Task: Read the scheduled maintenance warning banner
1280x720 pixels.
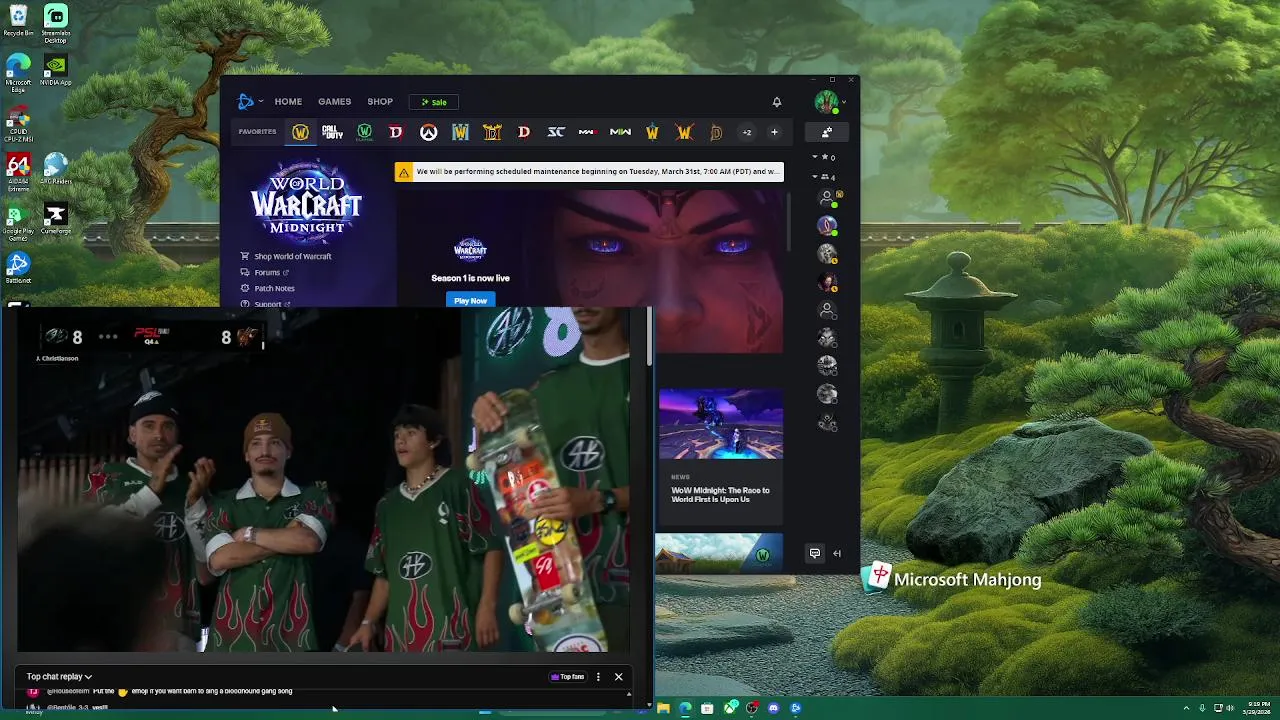Action: 589,172
